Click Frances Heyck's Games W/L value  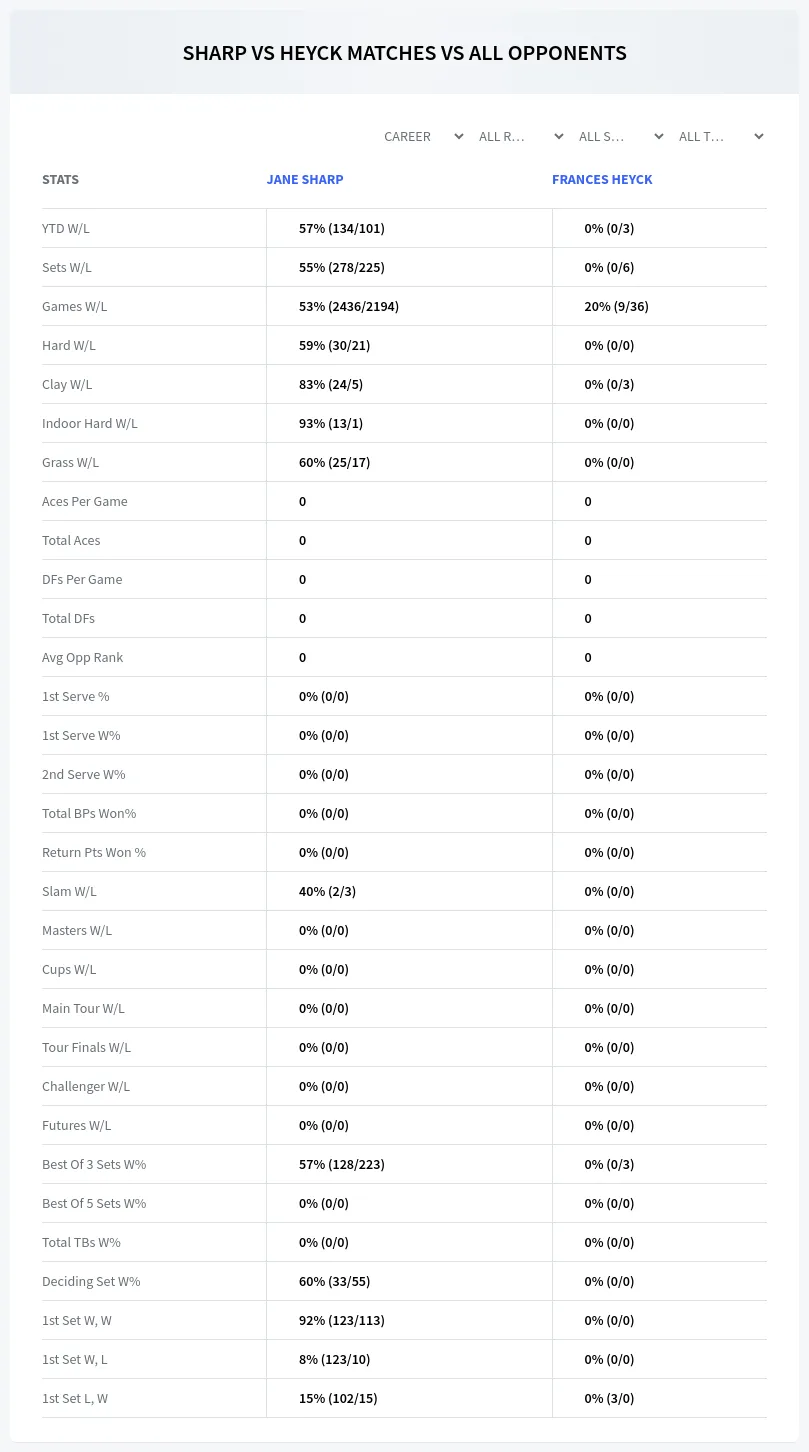point(616,306)
